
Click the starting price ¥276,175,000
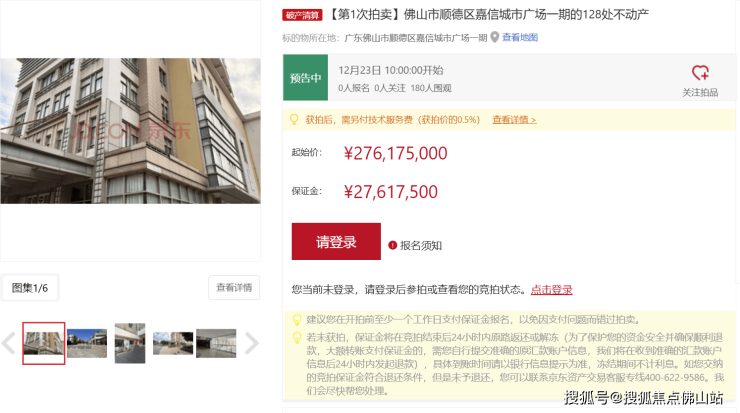[395, 153]
